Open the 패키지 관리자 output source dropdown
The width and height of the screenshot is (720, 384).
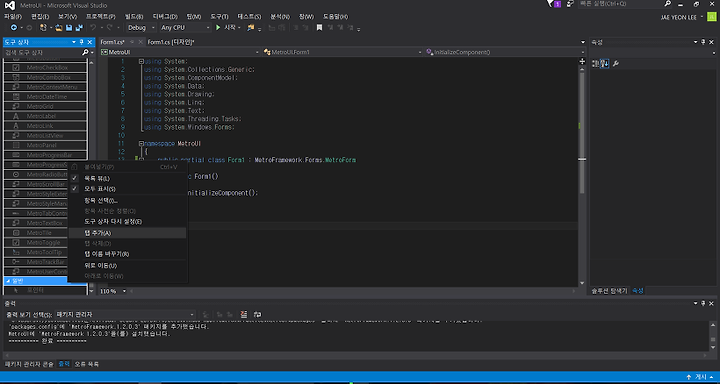(125, 315)
